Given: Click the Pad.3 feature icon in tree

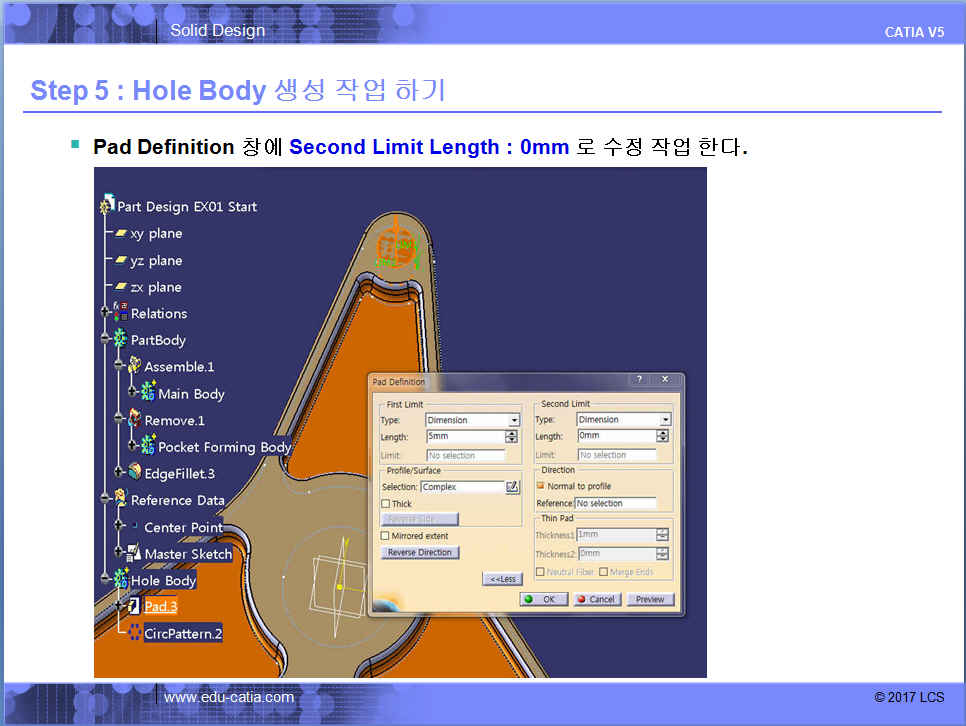Looking at the screenshot, I should pos(133,606).
